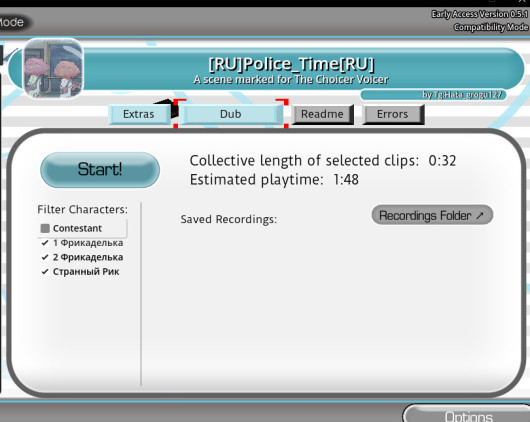Toggle the Contestant filter checkbox

point(45,229)
